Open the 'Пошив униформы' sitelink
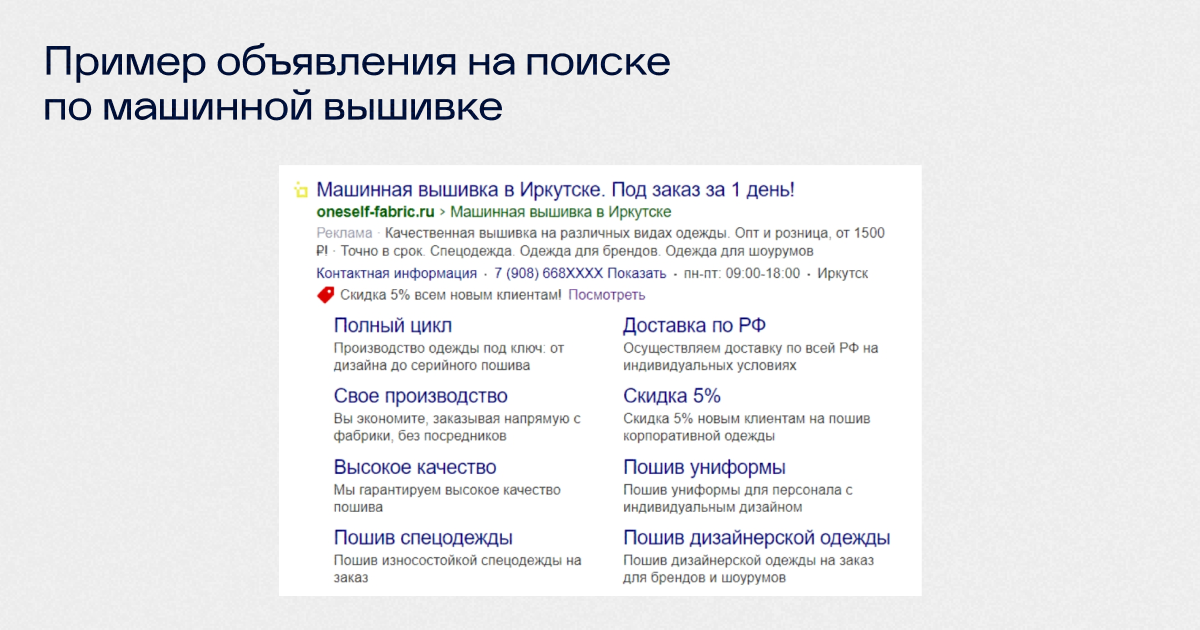 [x=704, y=467]
